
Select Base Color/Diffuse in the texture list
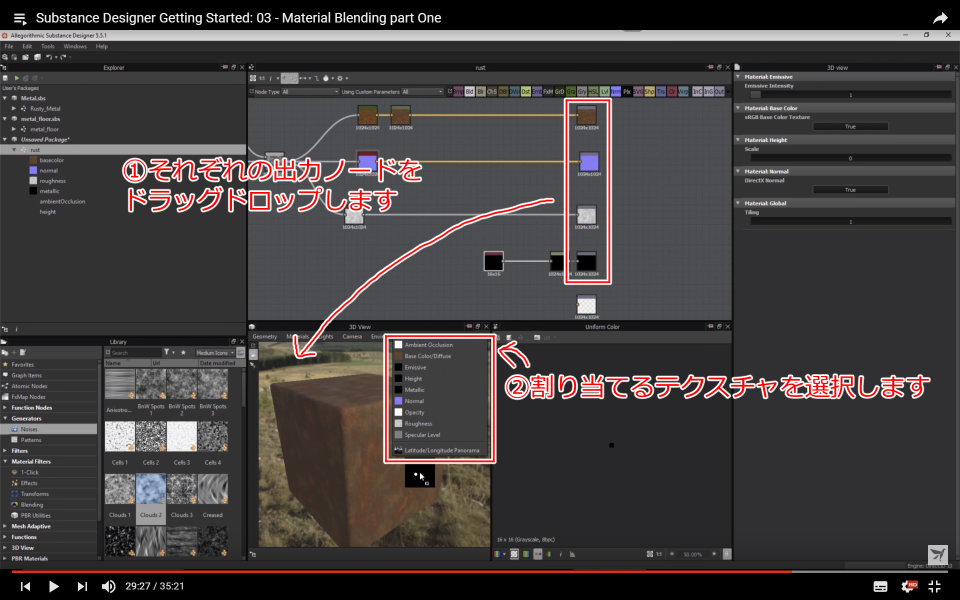click(427, 356)
